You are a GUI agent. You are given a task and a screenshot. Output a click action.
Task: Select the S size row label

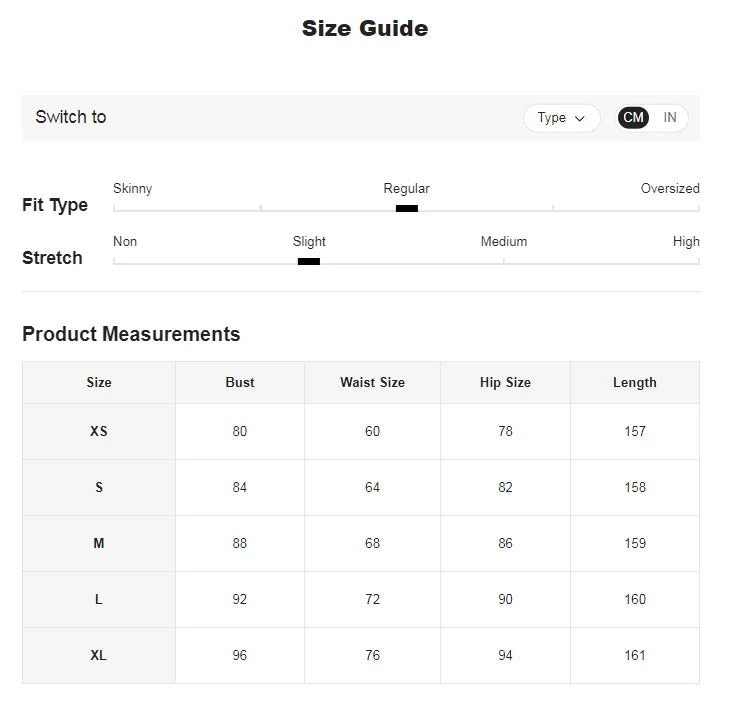99,488
